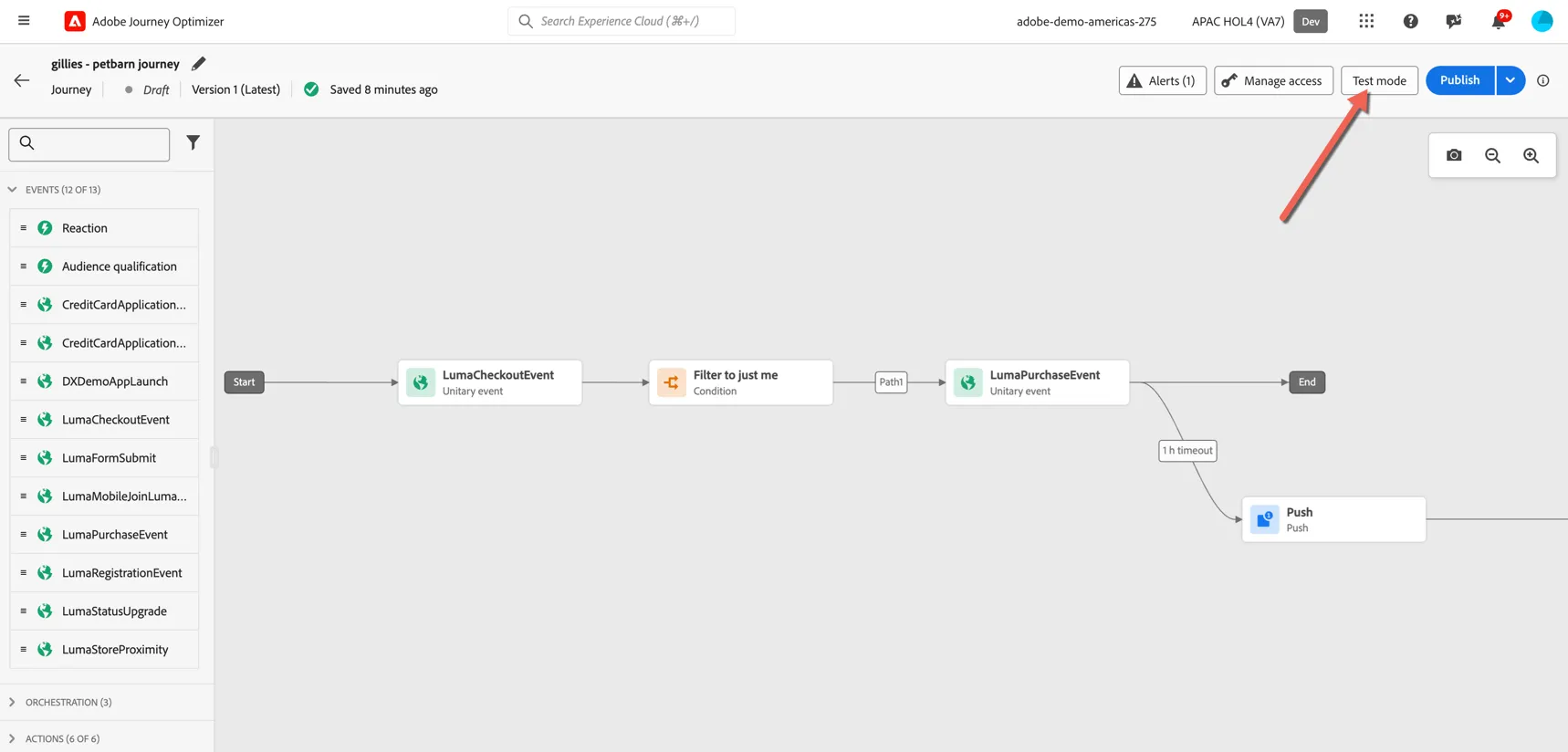The height and width of the screenshot is (752, 1568).
Task: Open Manage access
Action: [x=1273, y=80]
